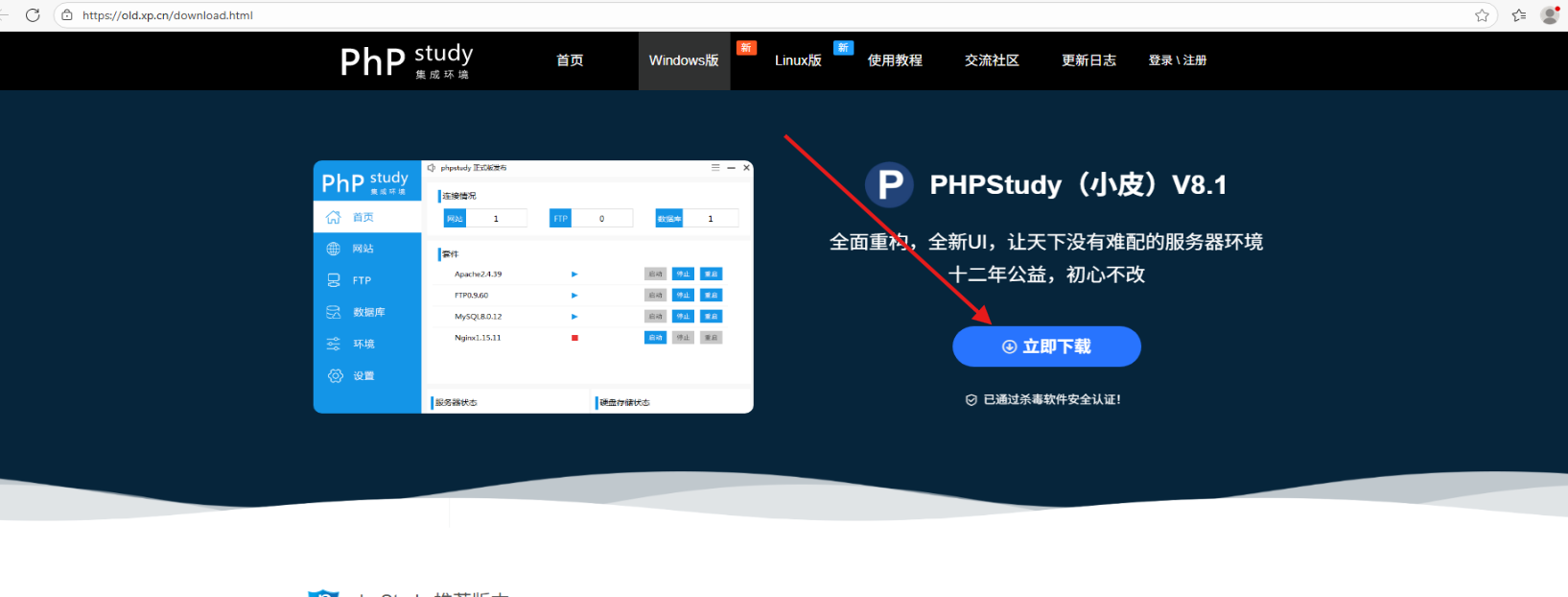Image resolution: width=1568 pixels, height=597 pixels.
Task: Select the Windows版 navigation tab
Action: pyautogui.click(x=684, y=60)
